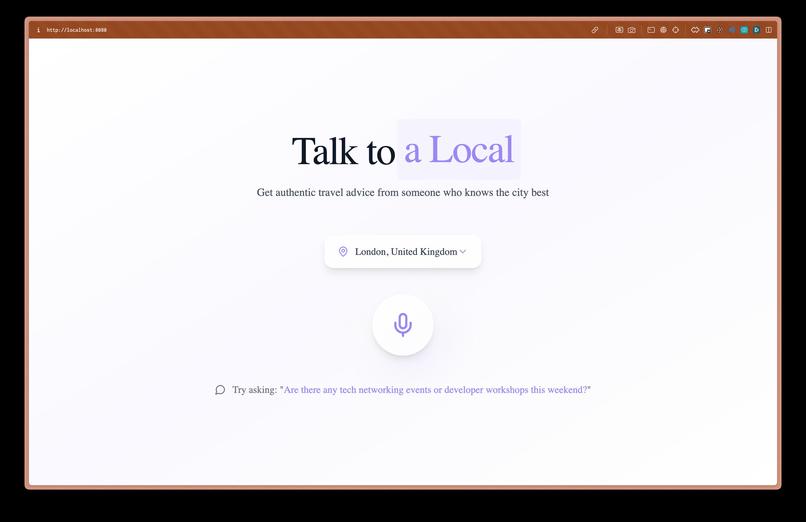The image size is (806, 522).
Task: Click the crosshair target icon in the toolbar
Action: (675, 30)
